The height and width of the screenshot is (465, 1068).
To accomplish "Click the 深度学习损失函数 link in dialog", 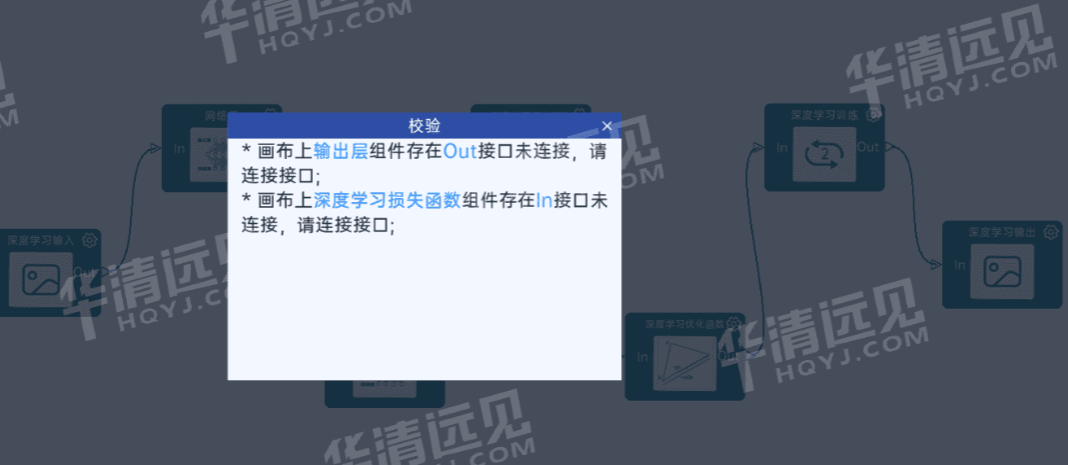I will pyautogui.click(x=387, y=201).
